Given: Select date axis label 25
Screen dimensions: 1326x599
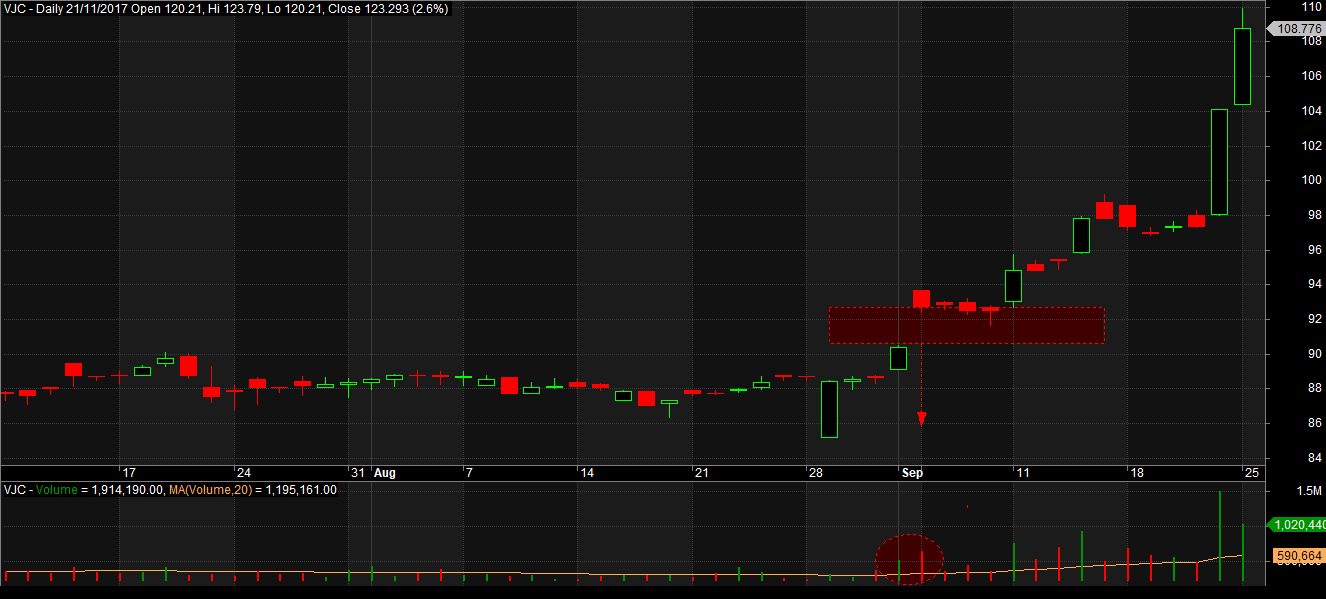Looking at the screenshot, I should [x=1251, y=473].
